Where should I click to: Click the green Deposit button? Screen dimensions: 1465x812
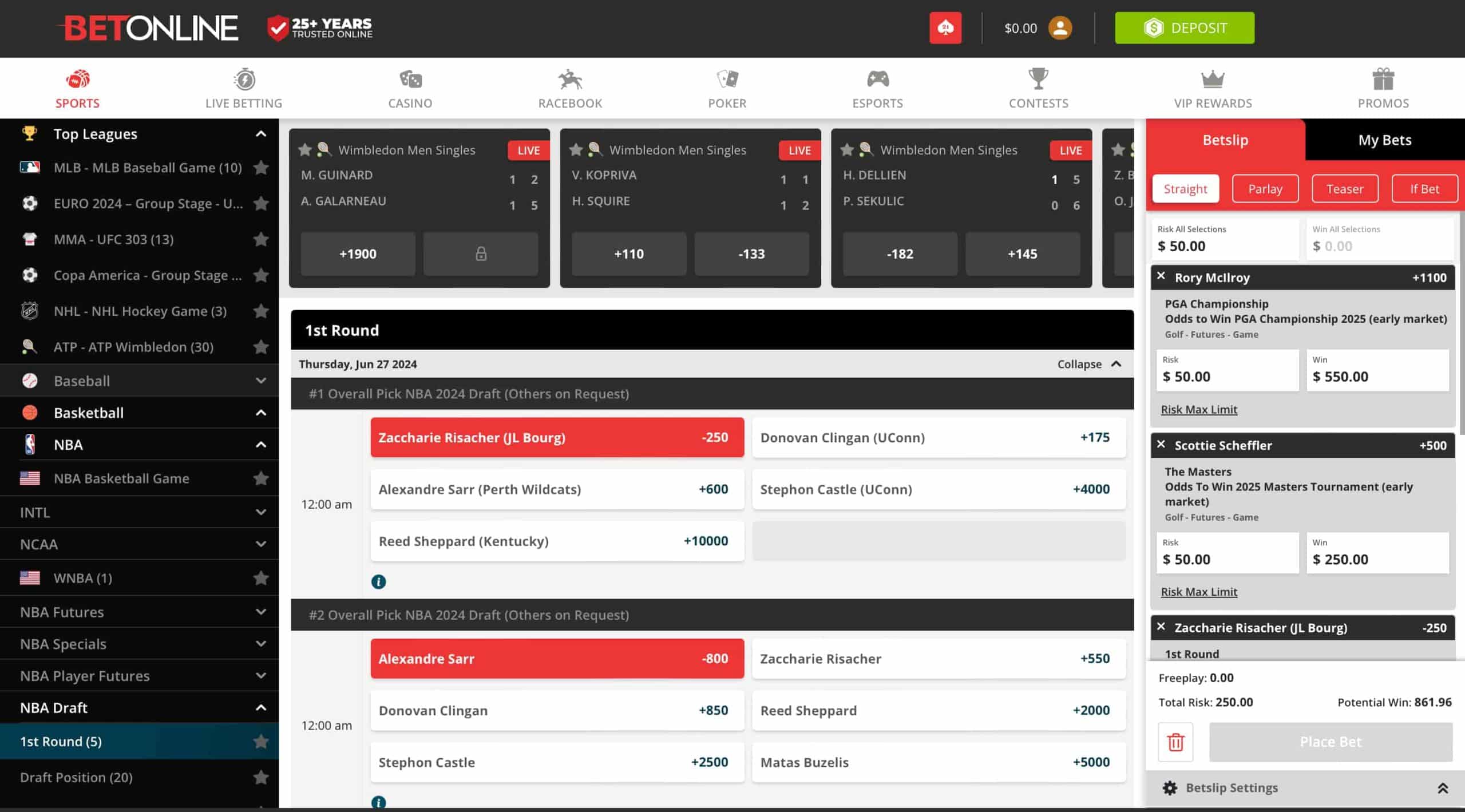coord(1185,27)
